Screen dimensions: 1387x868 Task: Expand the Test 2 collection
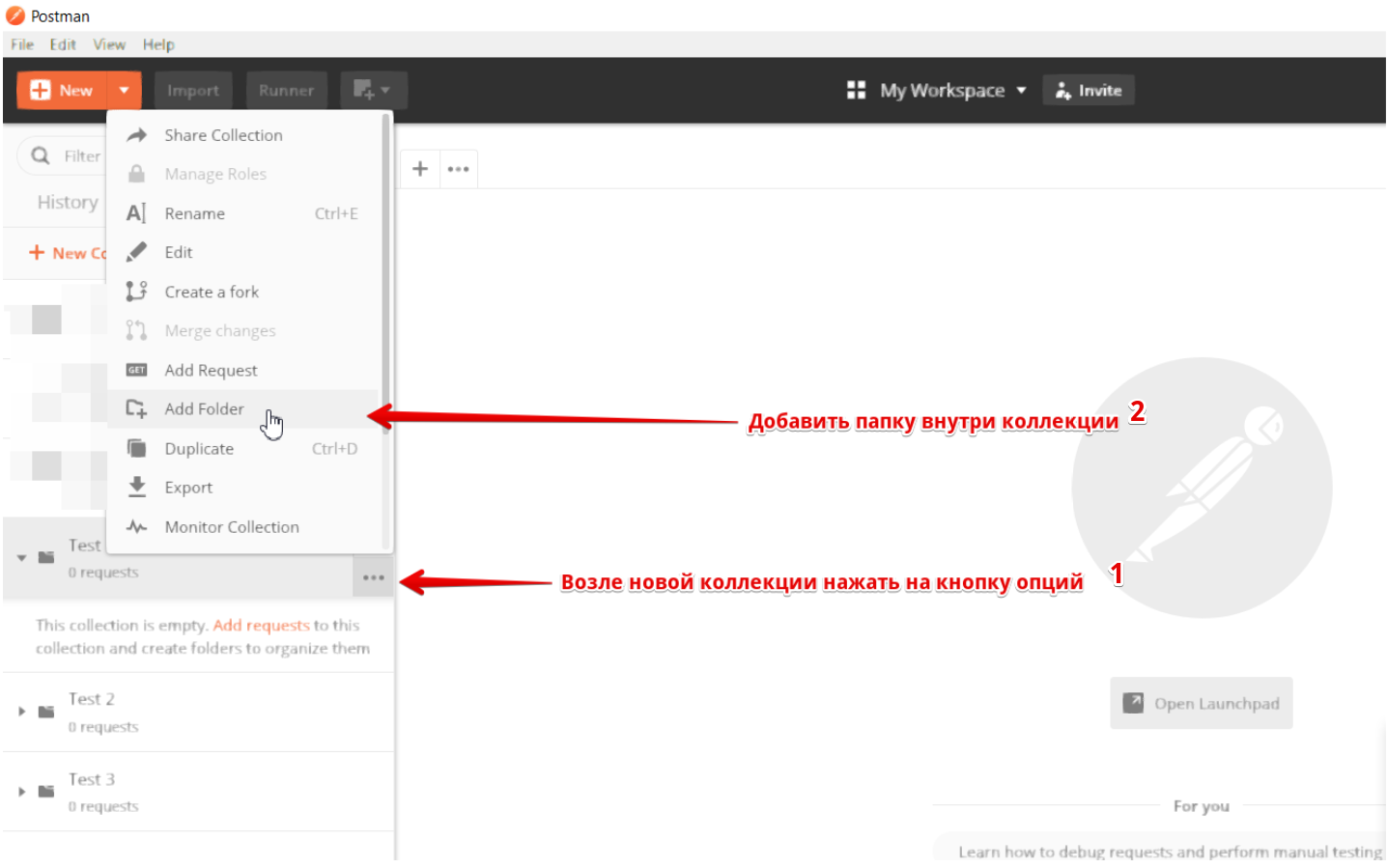21,712
